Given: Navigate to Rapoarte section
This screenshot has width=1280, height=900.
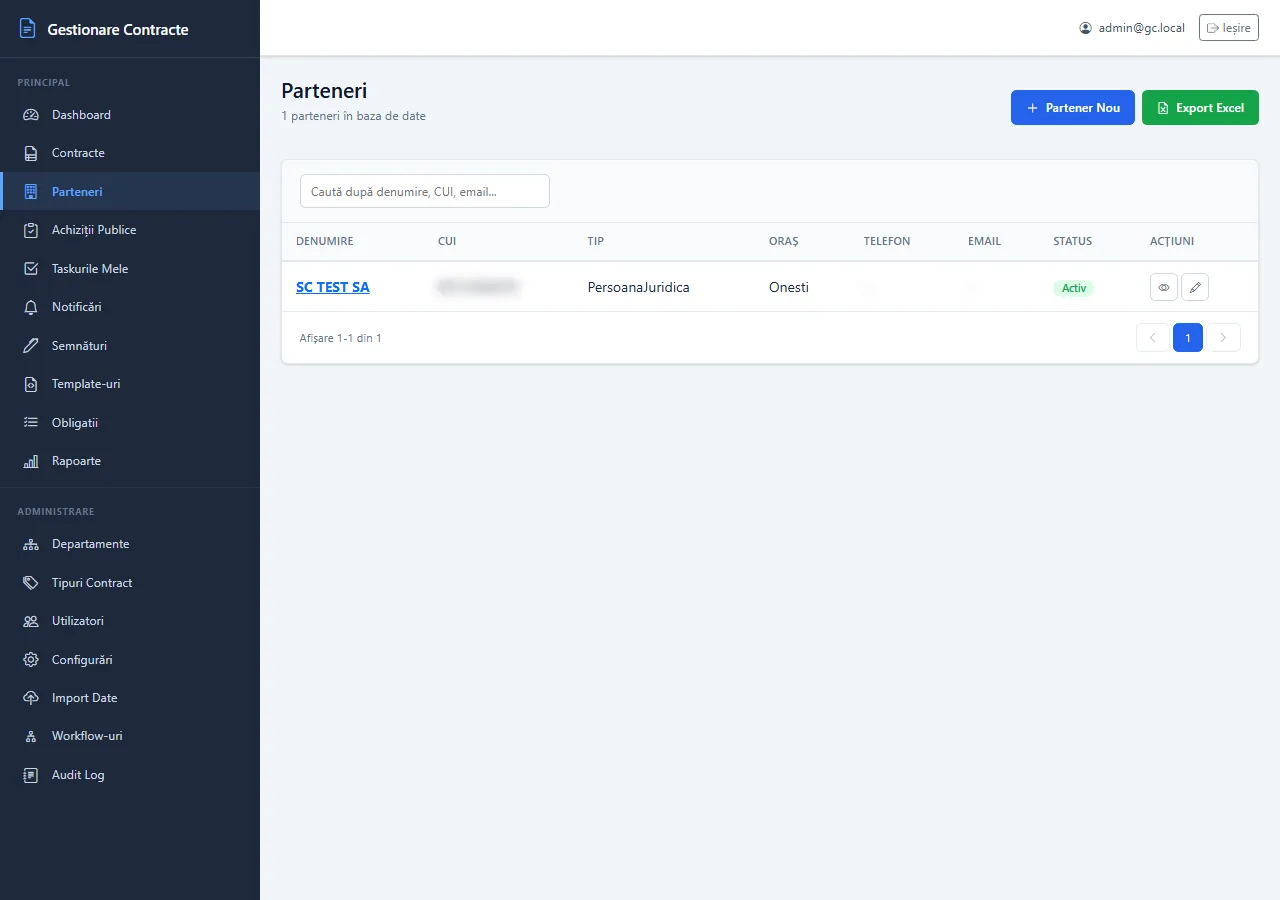Looking at the screenshot, I should pos(130,461).
